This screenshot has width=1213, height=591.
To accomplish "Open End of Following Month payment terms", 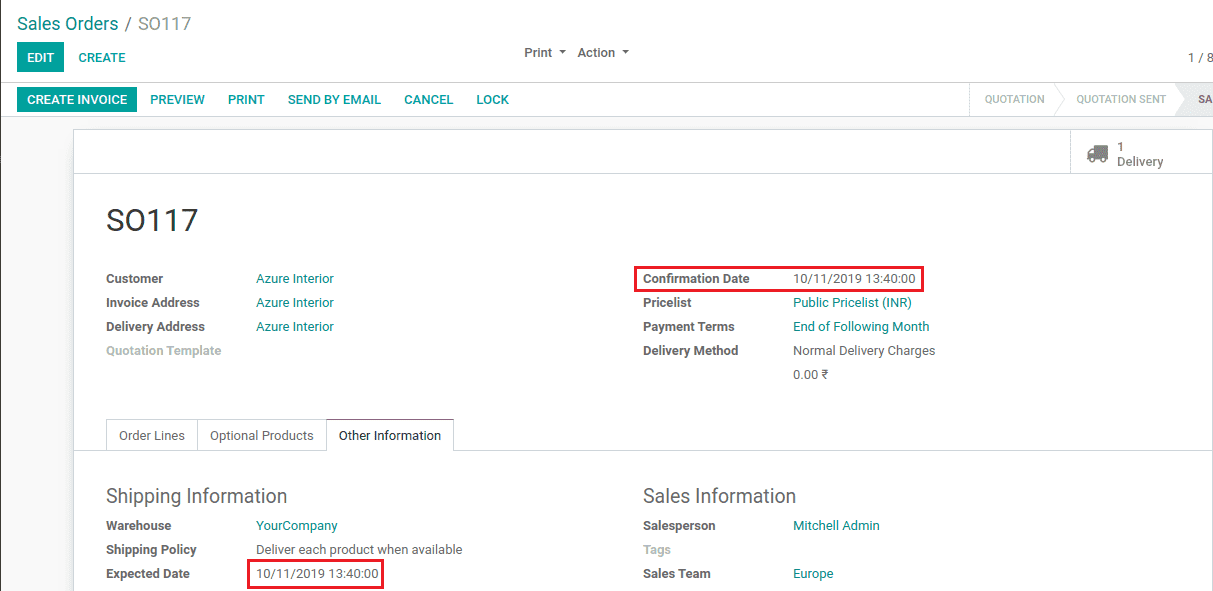I will [861, 327].
